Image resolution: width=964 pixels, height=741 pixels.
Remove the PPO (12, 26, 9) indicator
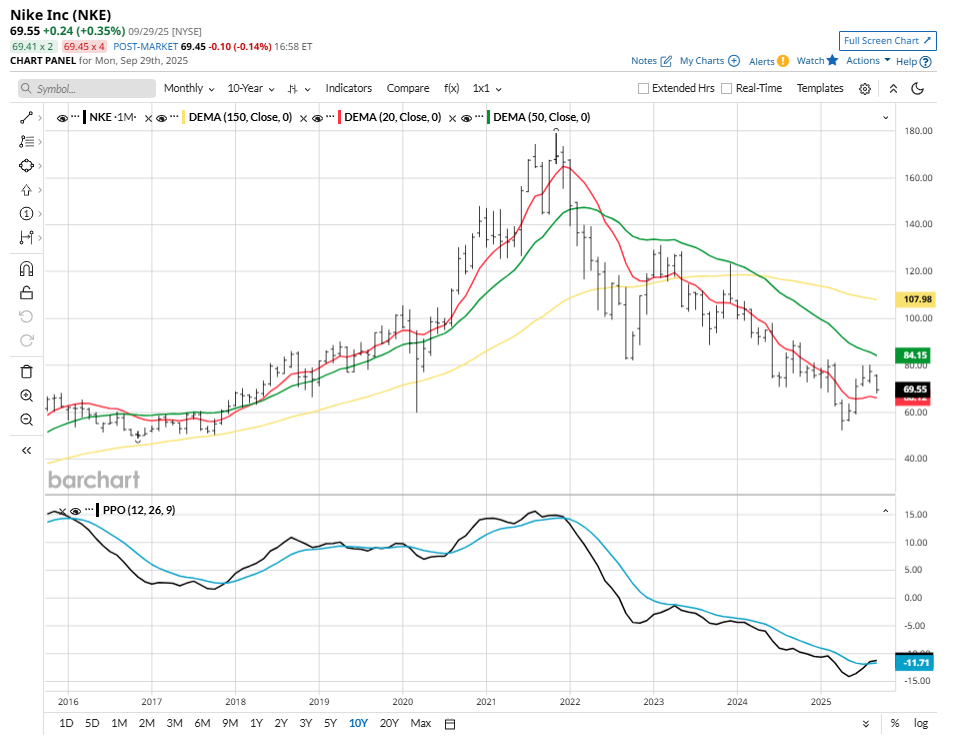click(x=62, y=511)
